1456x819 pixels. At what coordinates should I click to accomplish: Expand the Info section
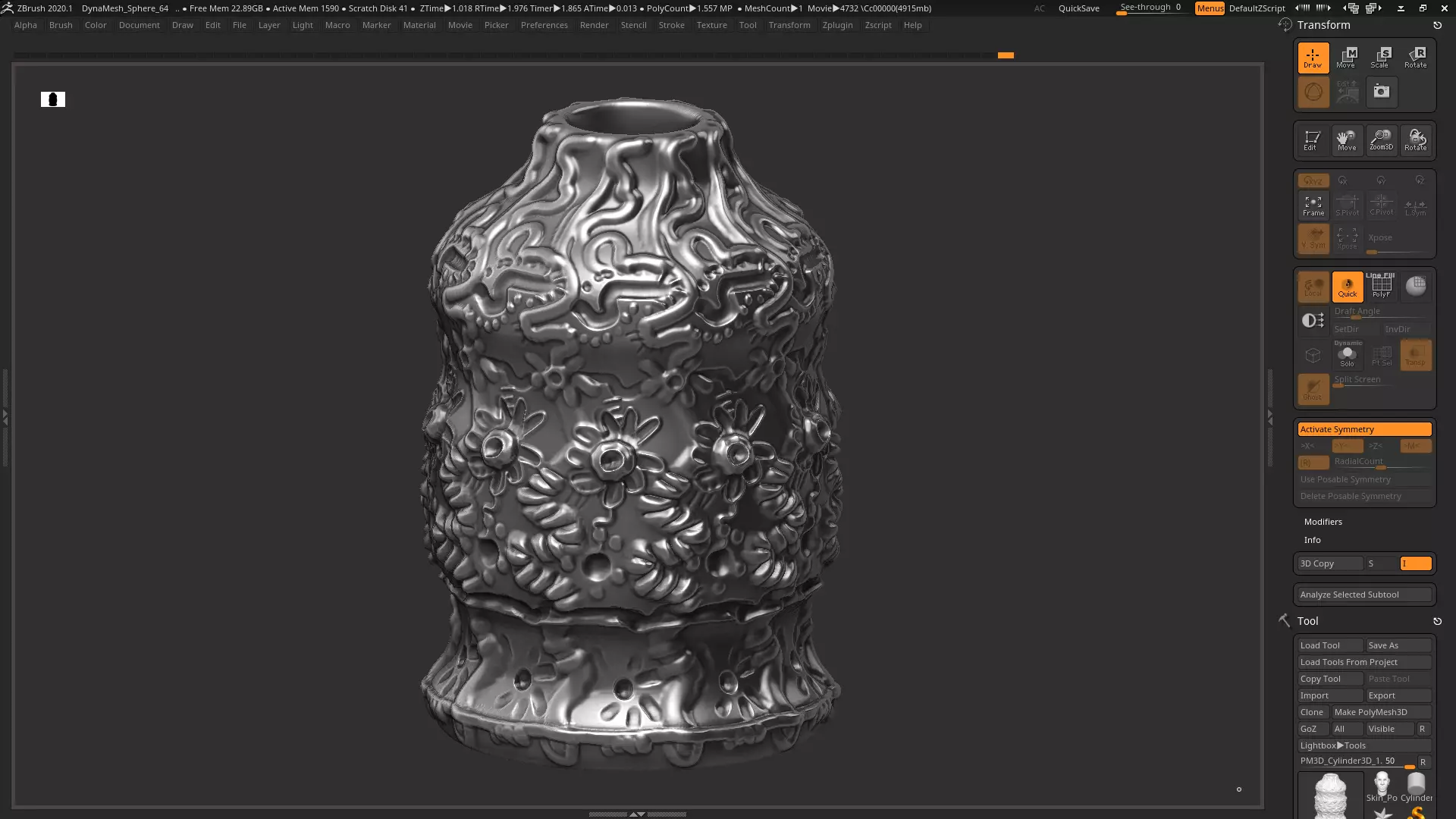click(1312, 540)
